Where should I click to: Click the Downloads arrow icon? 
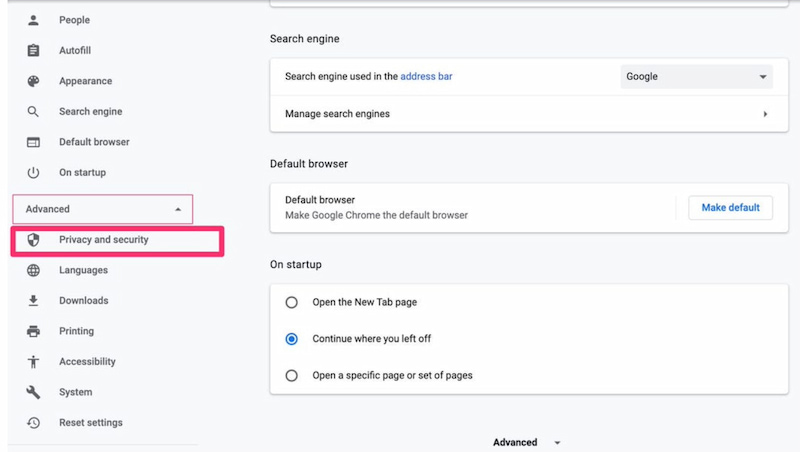(34, 301)
